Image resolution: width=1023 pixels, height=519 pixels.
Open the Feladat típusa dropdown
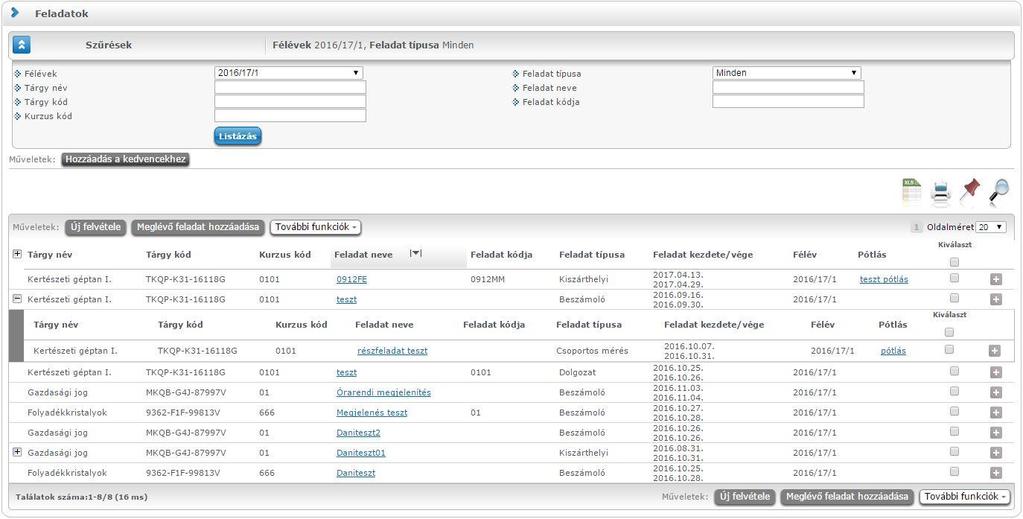(x=786, y=73)
